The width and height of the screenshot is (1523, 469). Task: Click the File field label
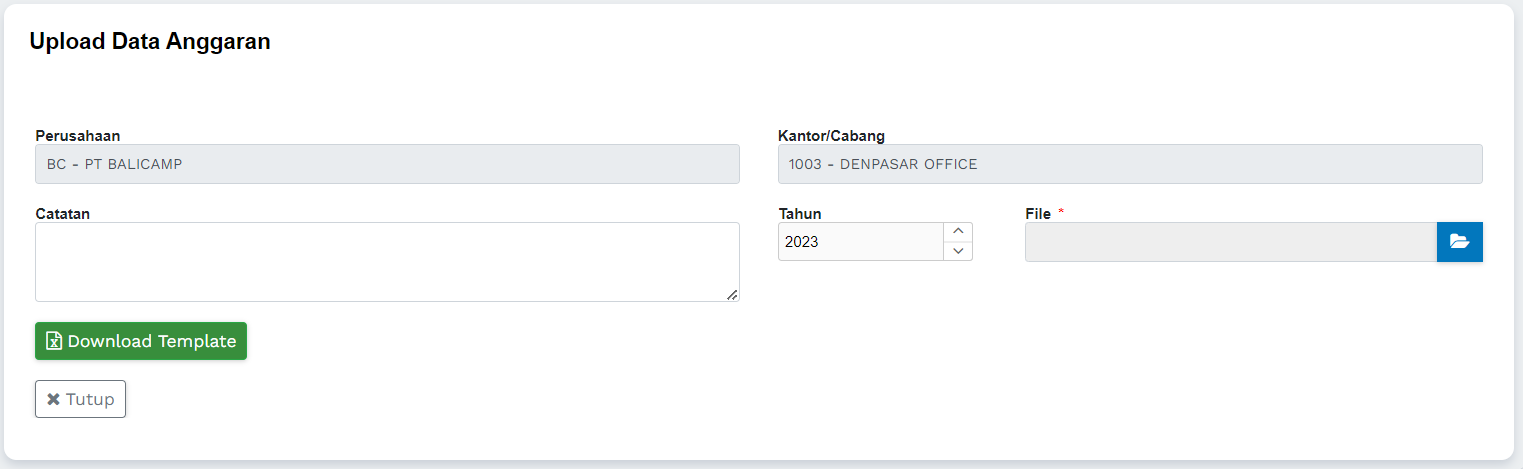click(x=1038, y=214)
